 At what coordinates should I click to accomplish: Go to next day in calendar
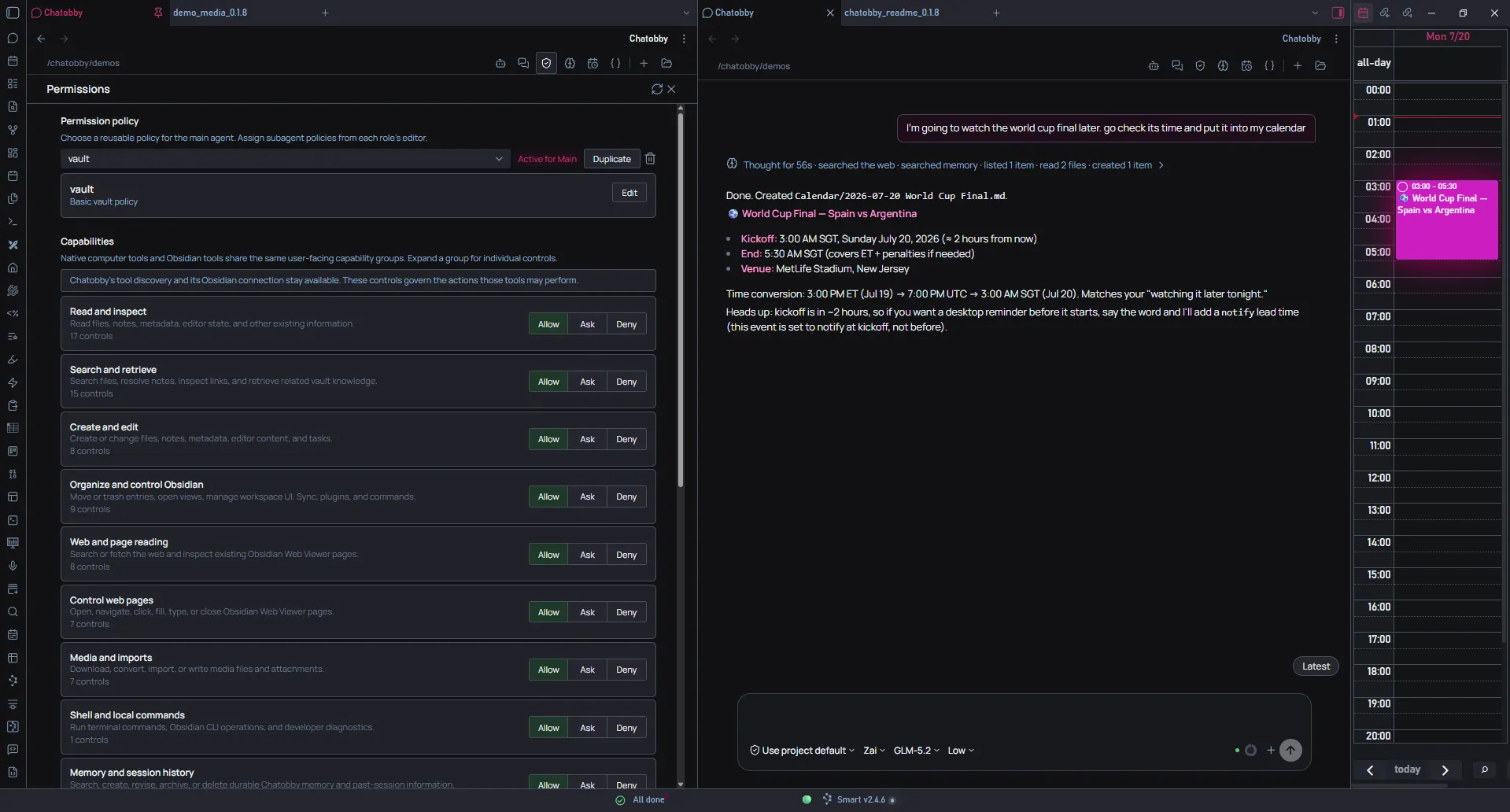[x=1445, y=770]
